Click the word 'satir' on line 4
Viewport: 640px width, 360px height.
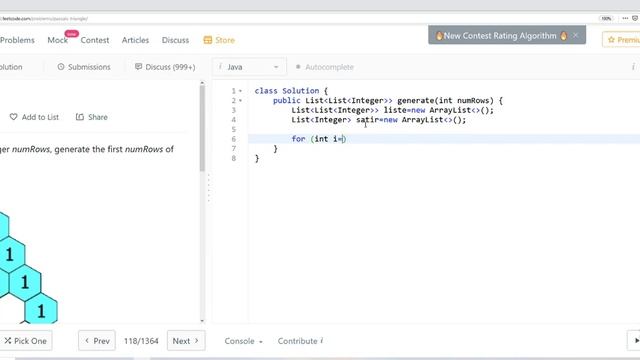point(367,120)
